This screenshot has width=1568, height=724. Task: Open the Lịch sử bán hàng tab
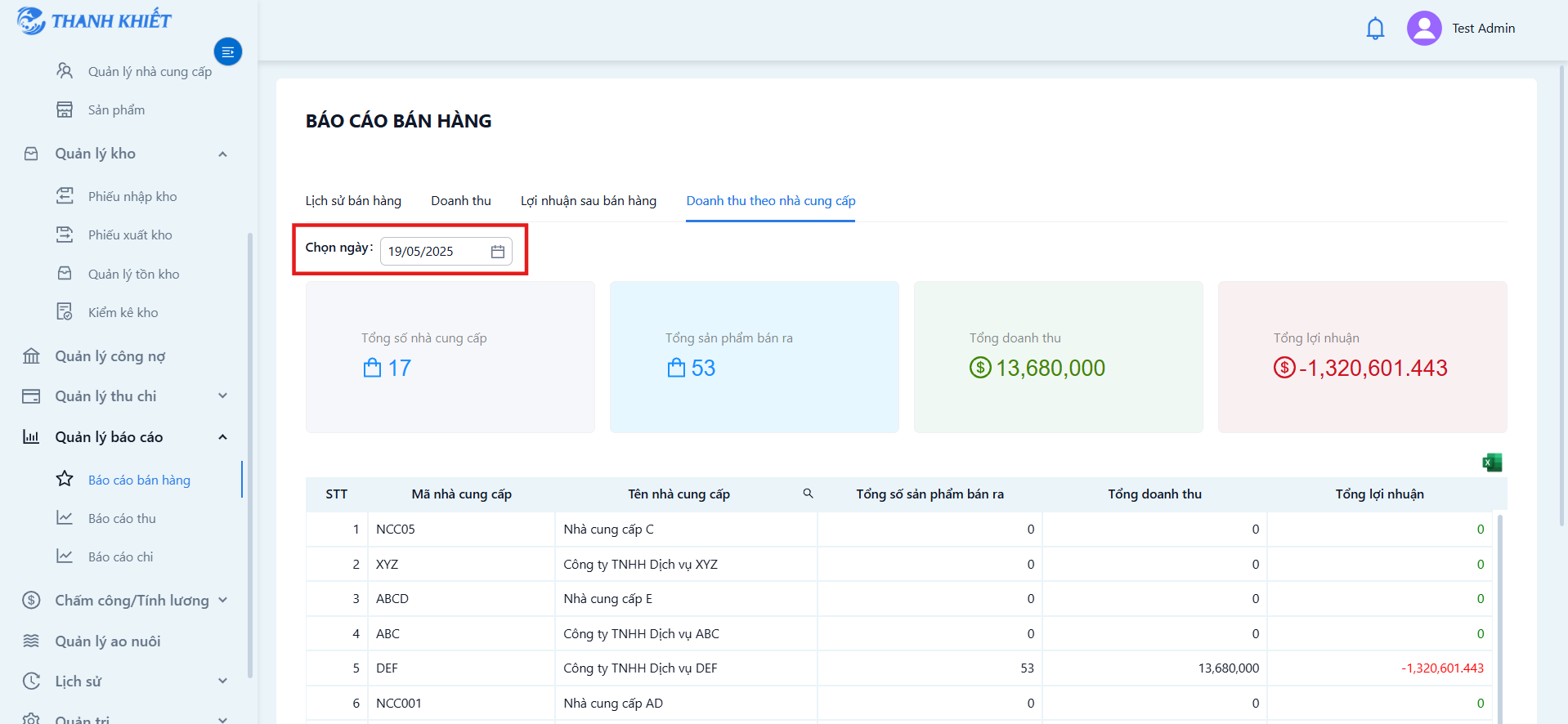353,201
